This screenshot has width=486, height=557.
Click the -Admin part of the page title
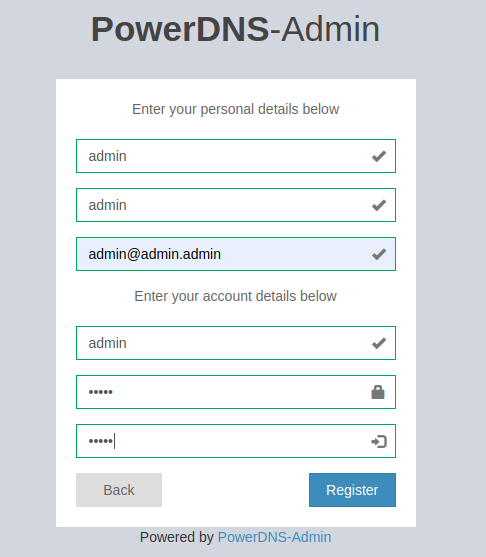(325, 29)
